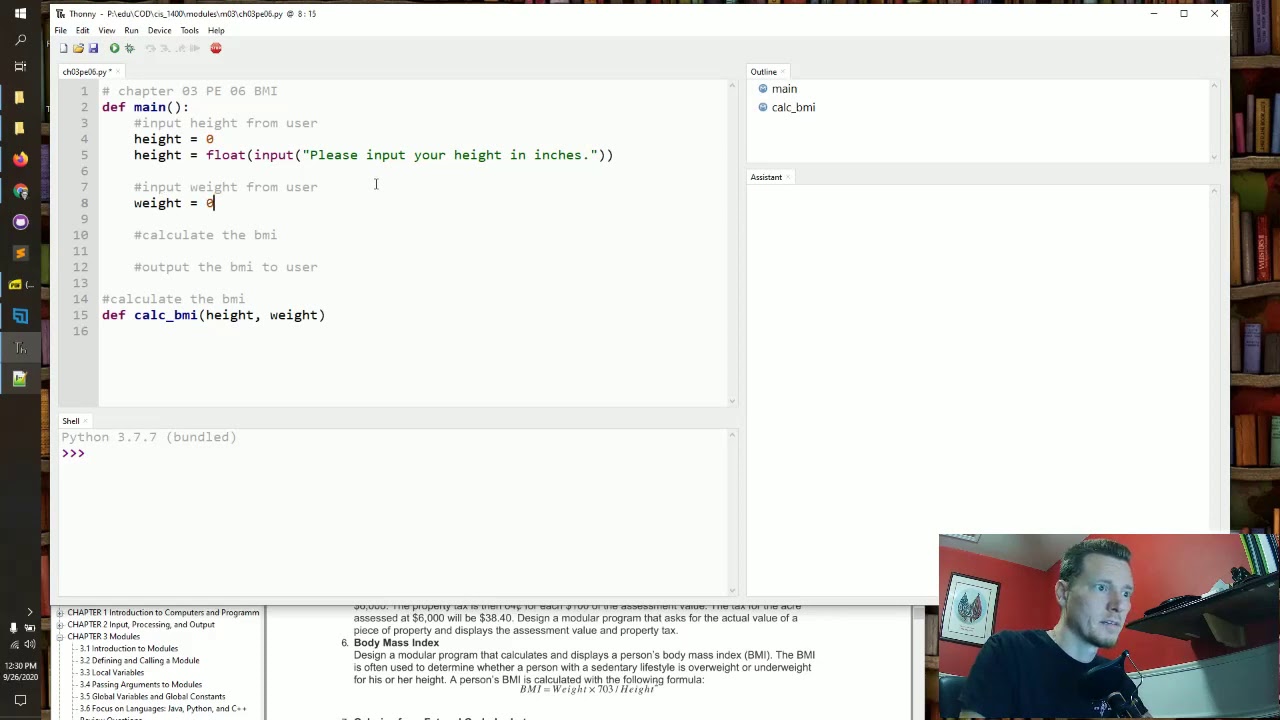
Task: Click the Step out debug icon
Action: (180, 48)
